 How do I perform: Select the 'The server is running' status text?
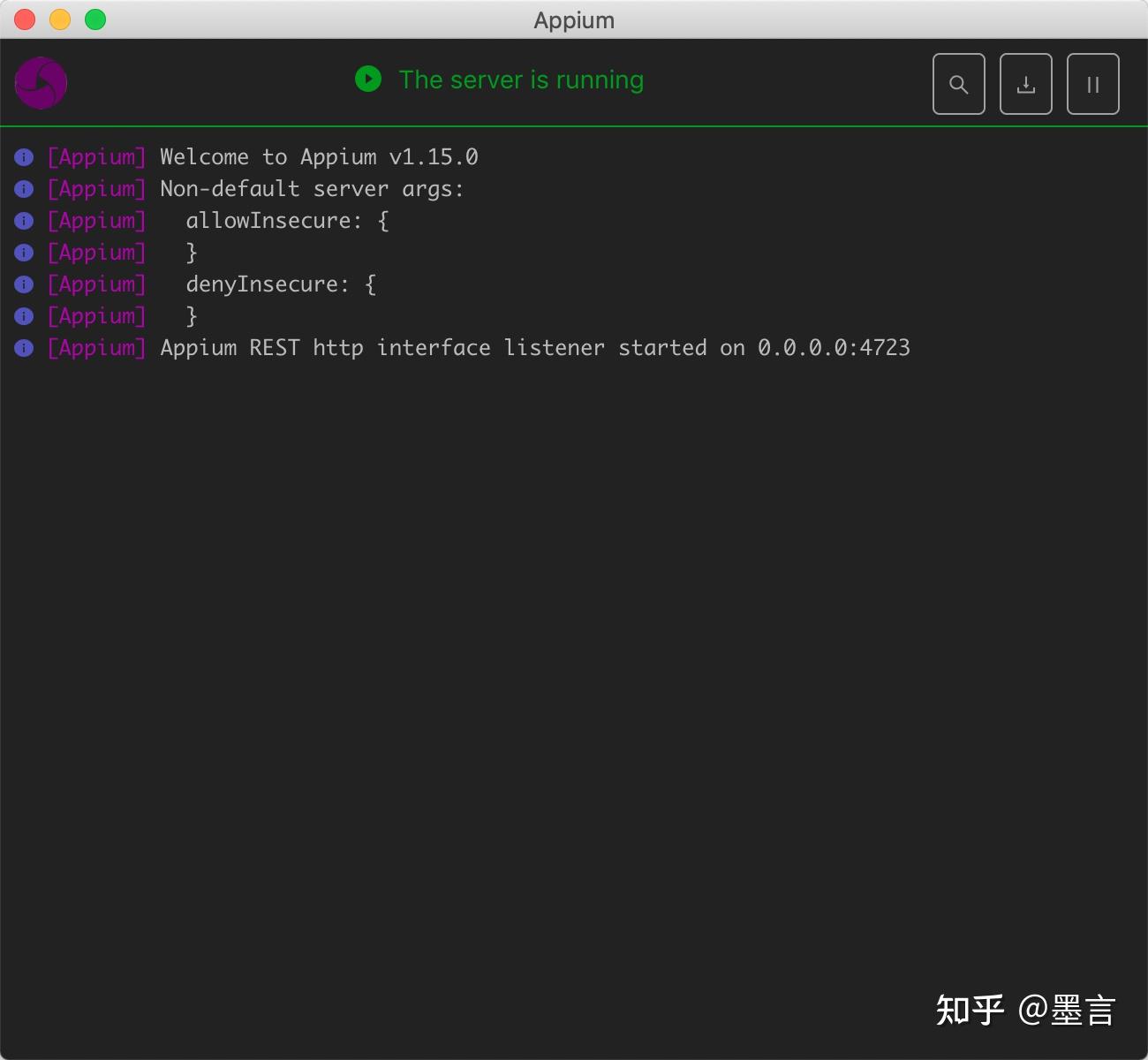[521, 79]
